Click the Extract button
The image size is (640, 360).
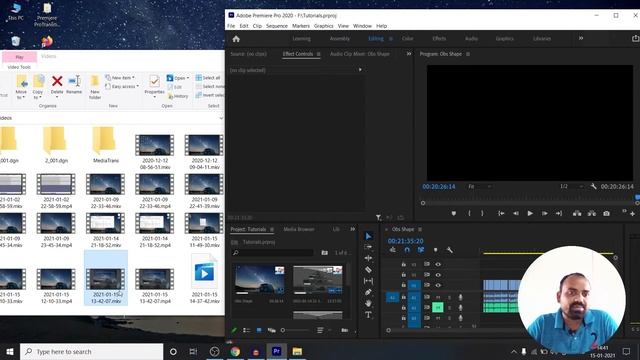[591, 213]
